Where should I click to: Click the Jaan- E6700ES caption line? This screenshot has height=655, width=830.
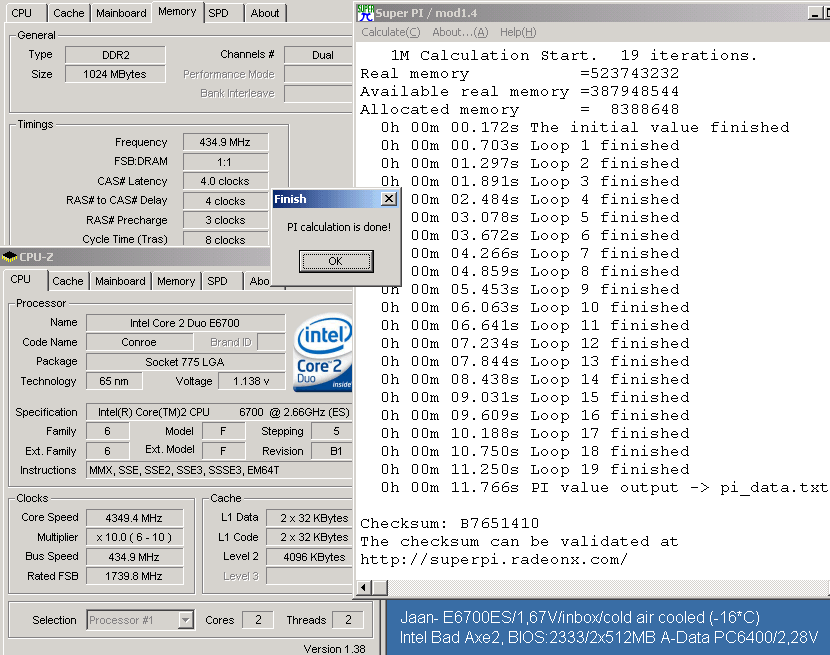[580, 617]
